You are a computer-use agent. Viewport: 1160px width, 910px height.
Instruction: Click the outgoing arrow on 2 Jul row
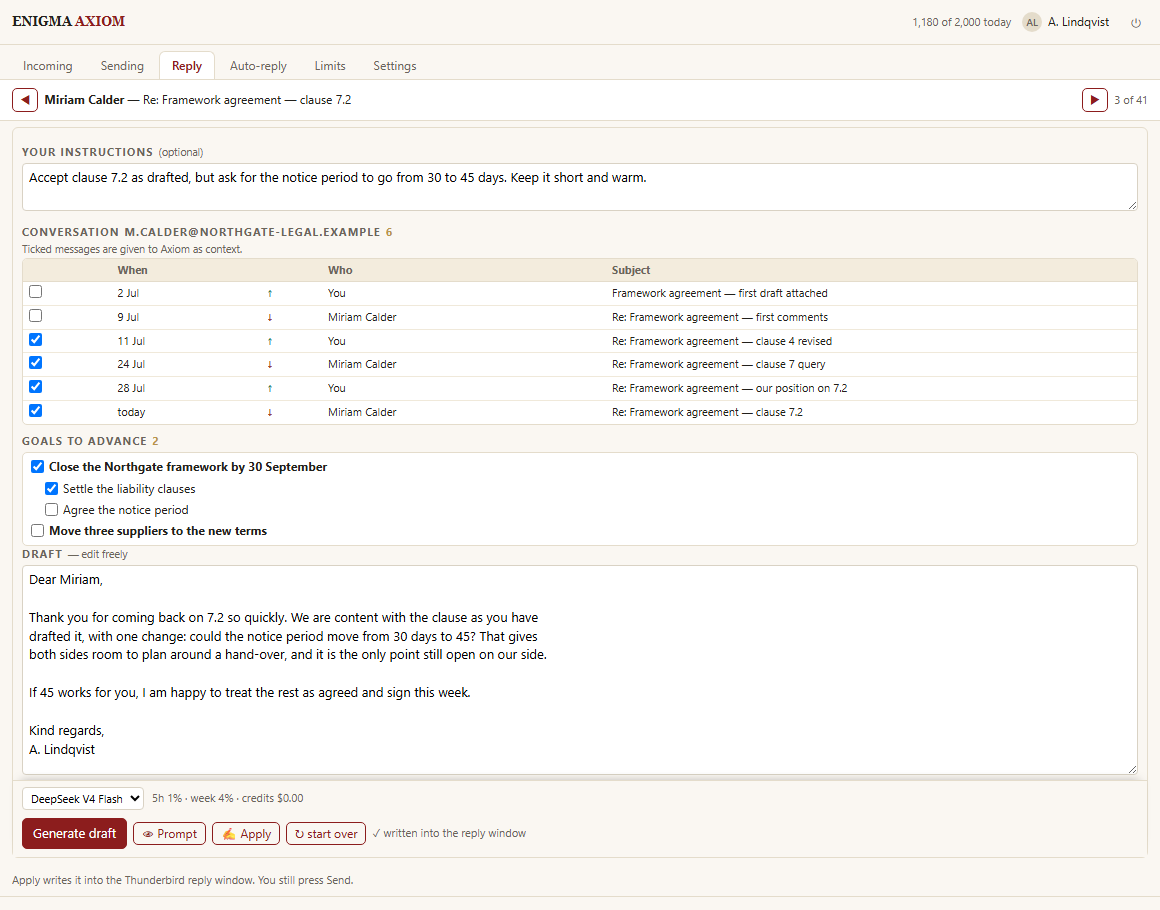tap(269, 293)
